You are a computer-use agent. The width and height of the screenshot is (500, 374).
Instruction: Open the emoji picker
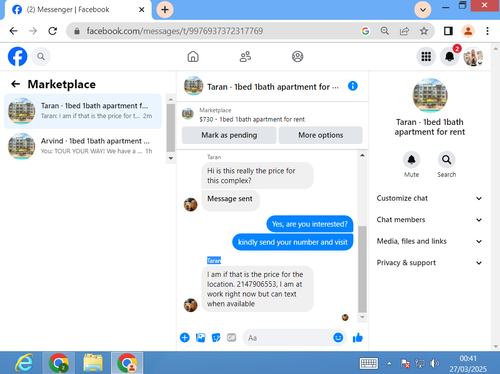pyautogui.click(x=338, y=338)
